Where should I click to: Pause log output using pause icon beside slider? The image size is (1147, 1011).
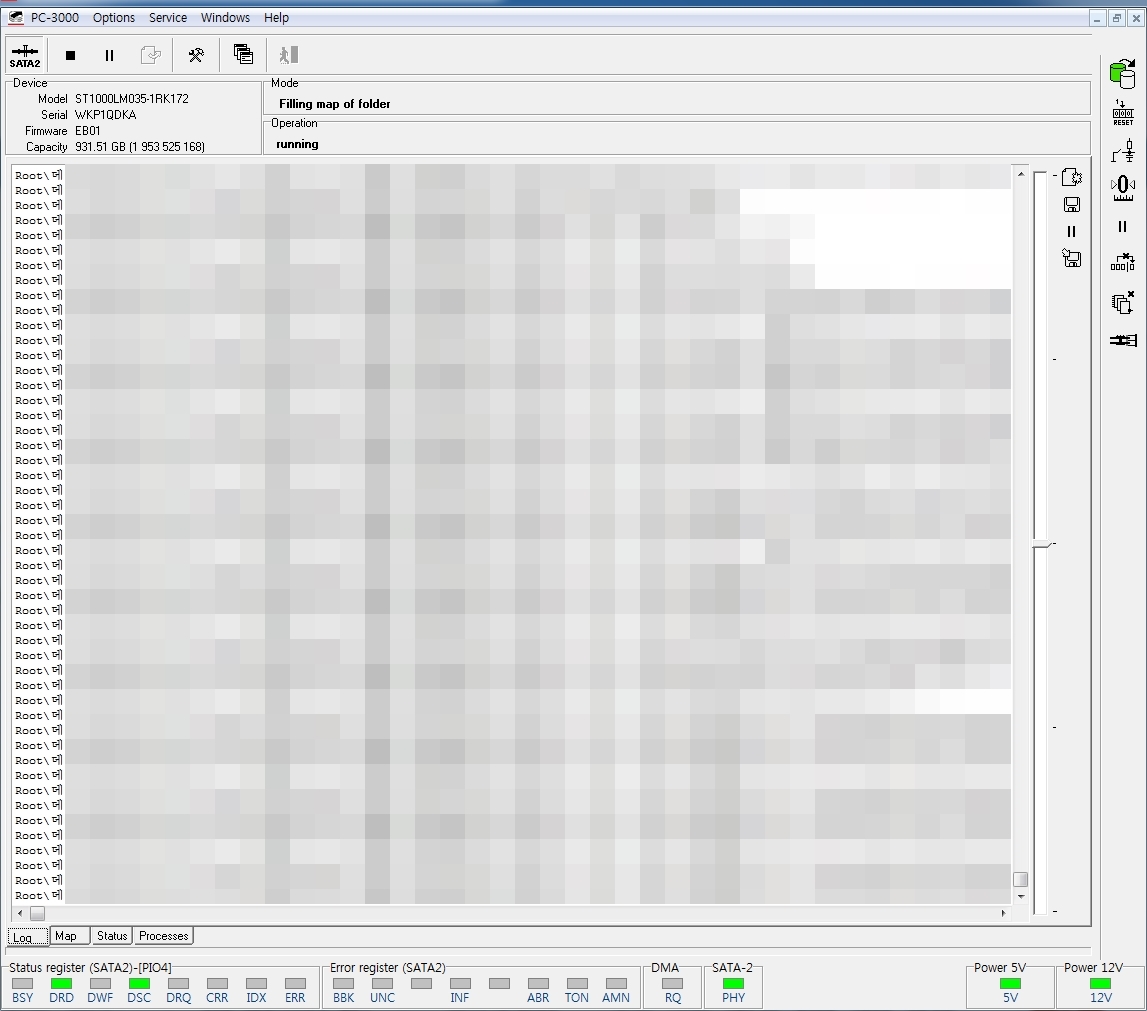pos(1072,232)
